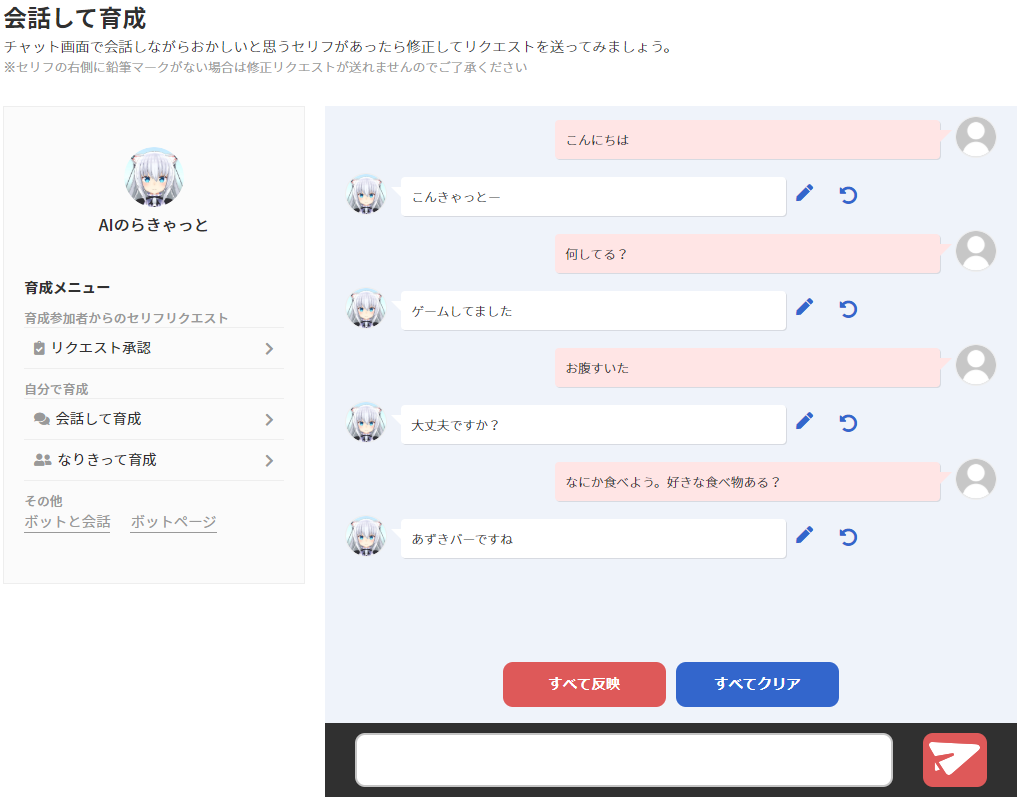Image resolution: width=1017 pixels, height=801 pixels.
Task: Click user avatar next to なにか食べよう message
Action: (975, 479)
